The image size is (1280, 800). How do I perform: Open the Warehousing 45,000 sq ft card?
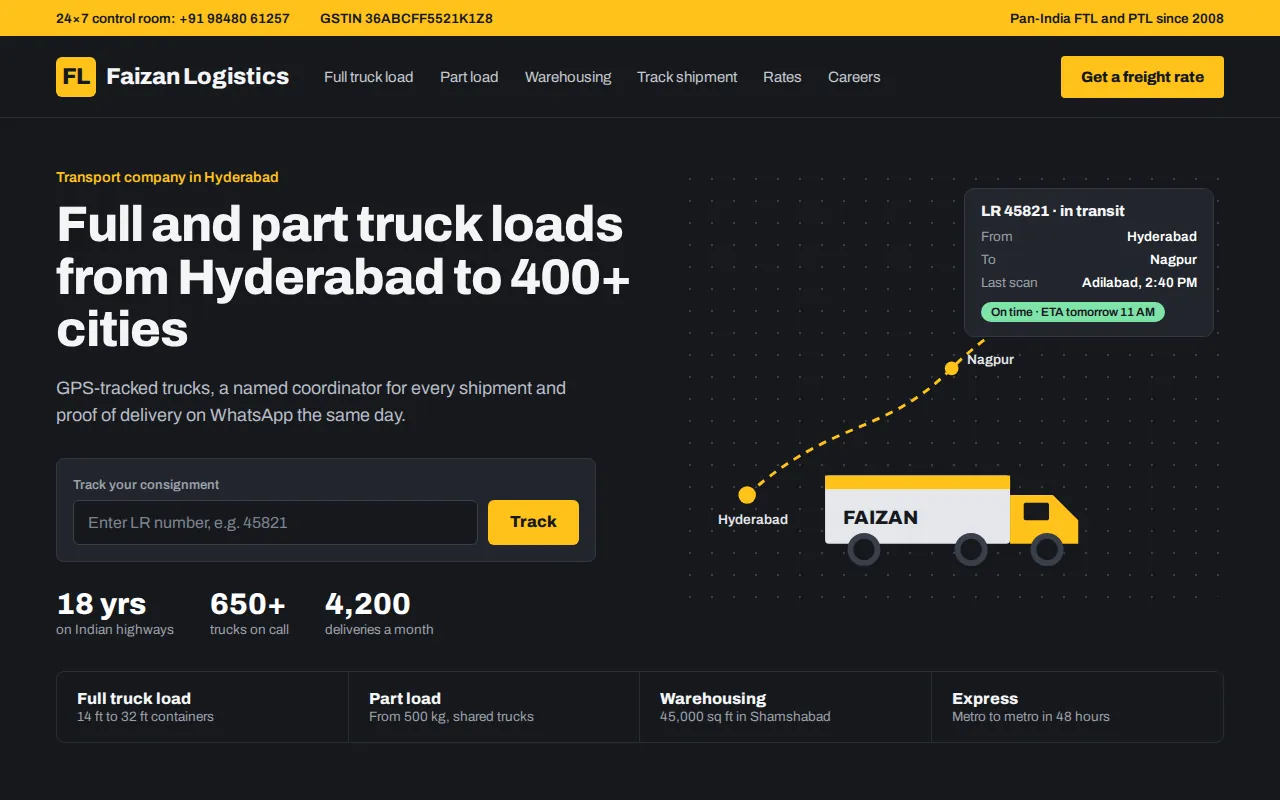(x=785, y=707)
